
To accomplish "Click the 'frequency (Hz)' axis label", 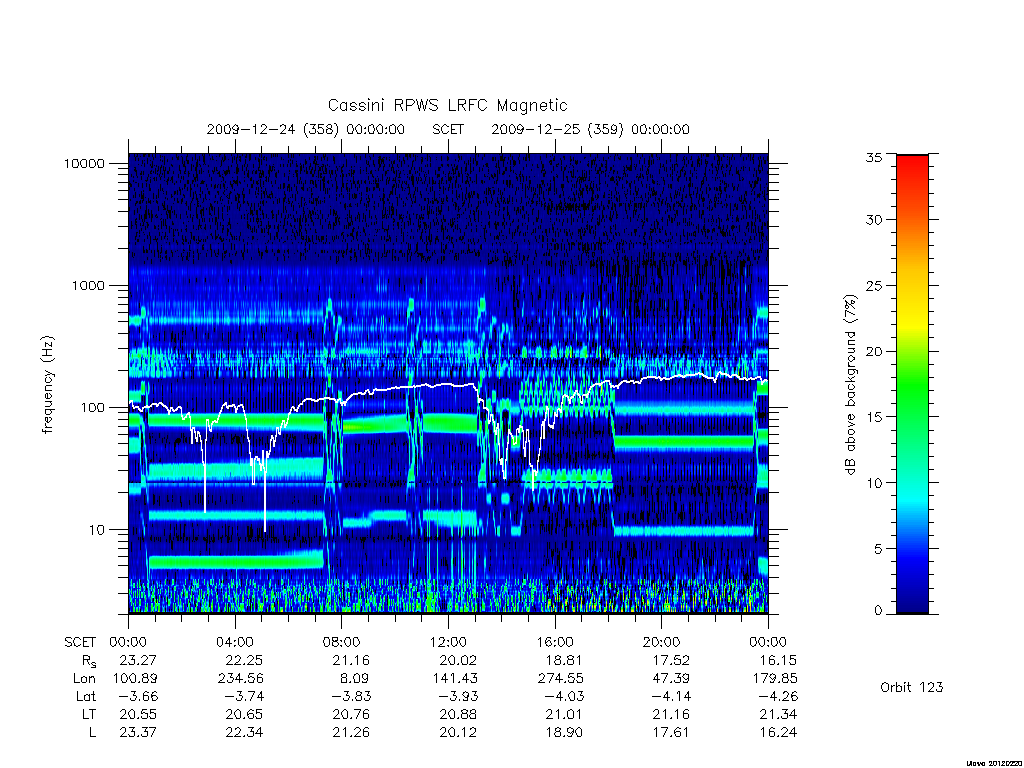I will 48,385.
